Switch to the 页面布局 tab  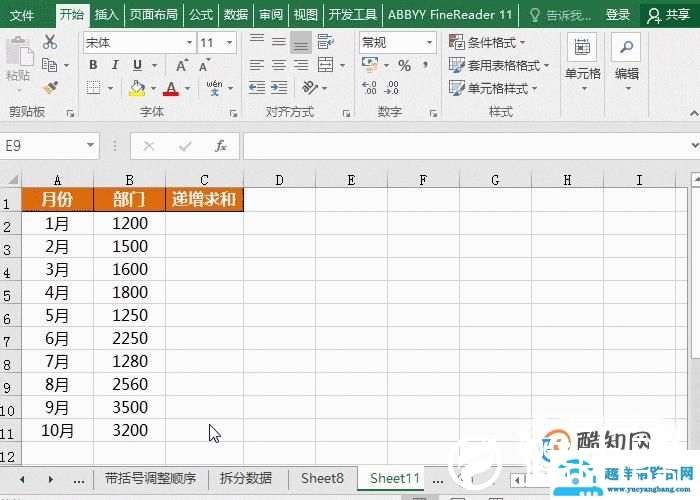154,15
